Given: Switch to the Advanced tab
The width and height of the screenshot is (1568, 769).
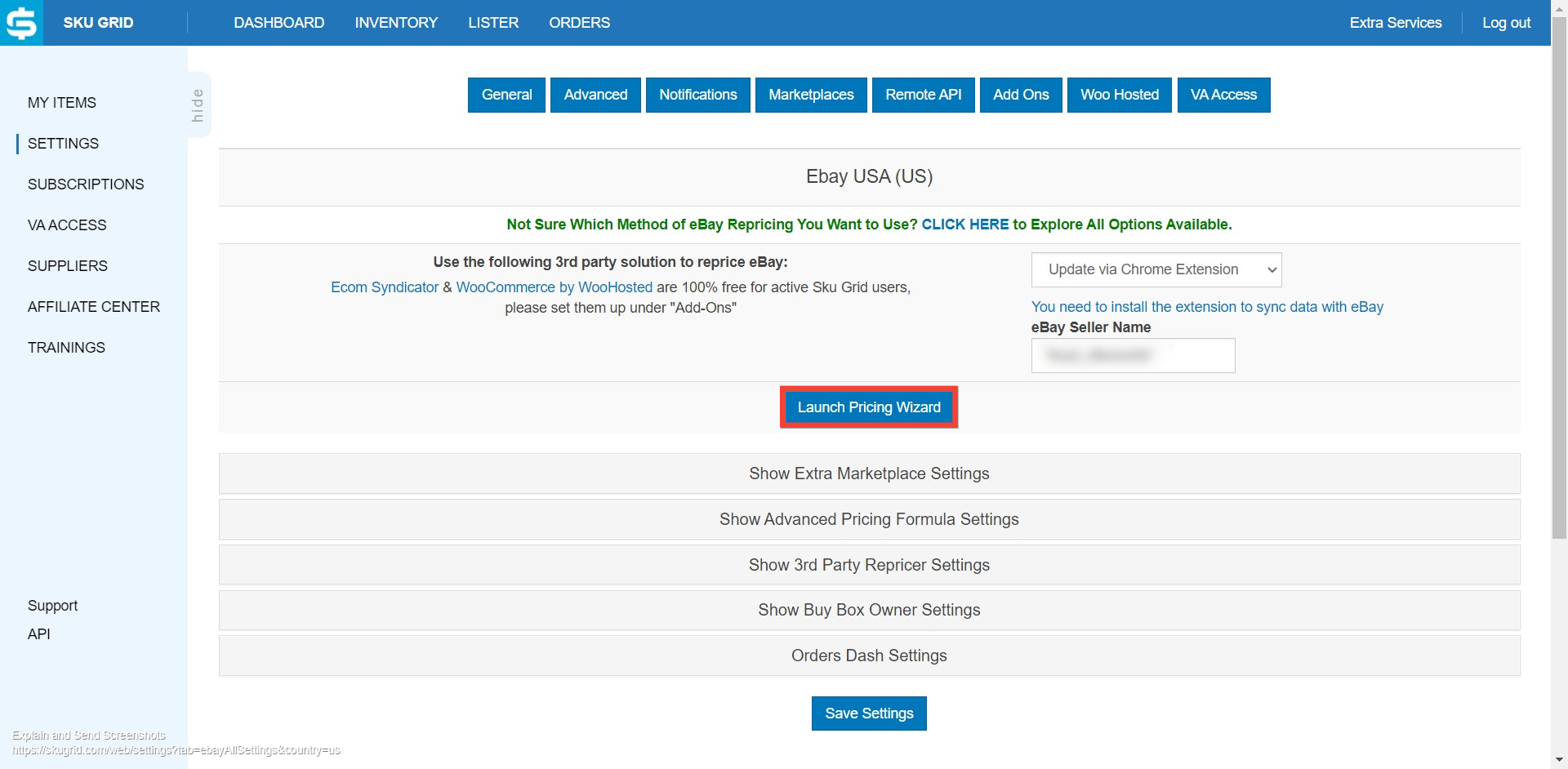Looking at the screenshot, I should (595, 95).
